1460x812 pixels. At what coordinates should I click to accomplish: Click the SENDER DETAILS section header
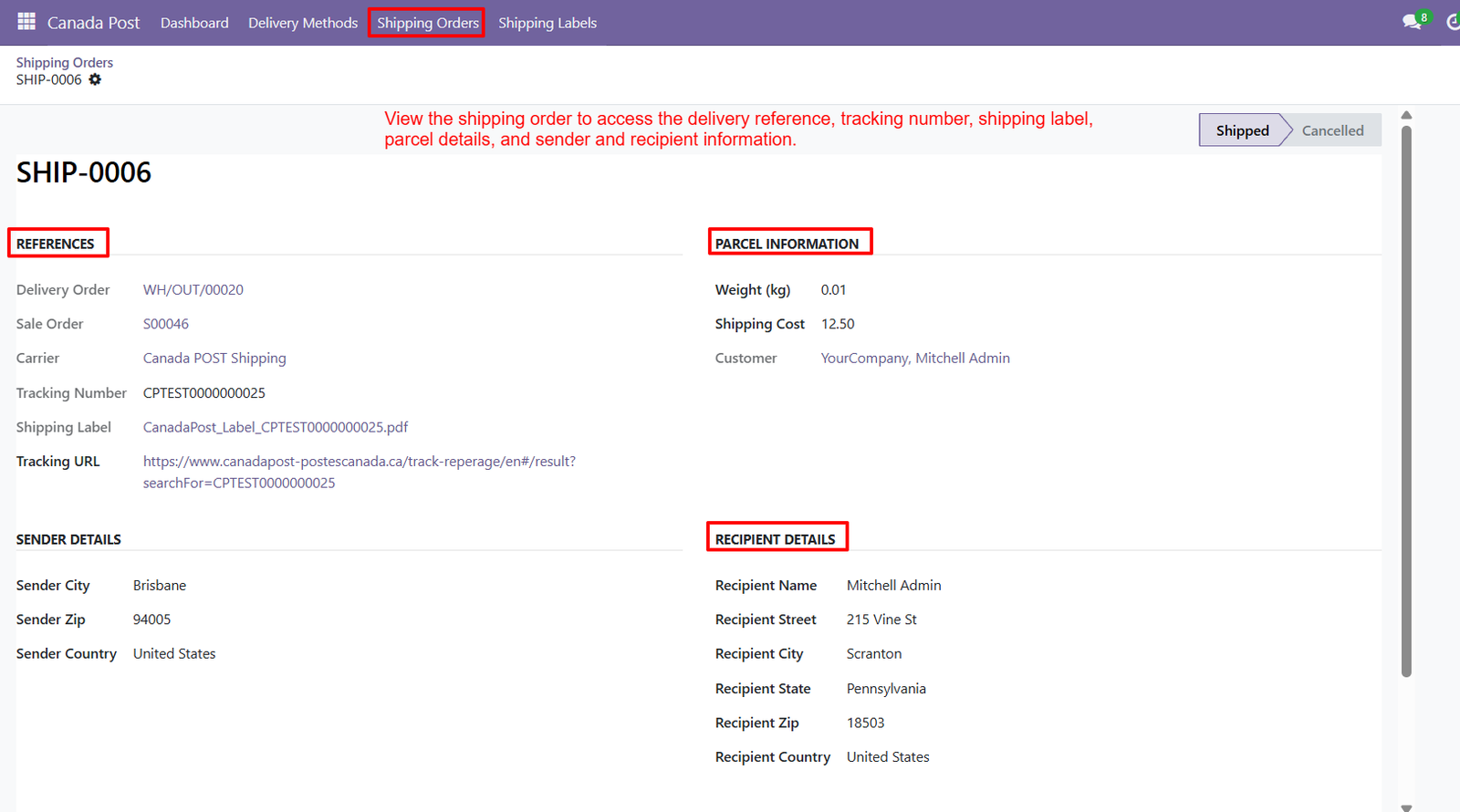[68, 539]
